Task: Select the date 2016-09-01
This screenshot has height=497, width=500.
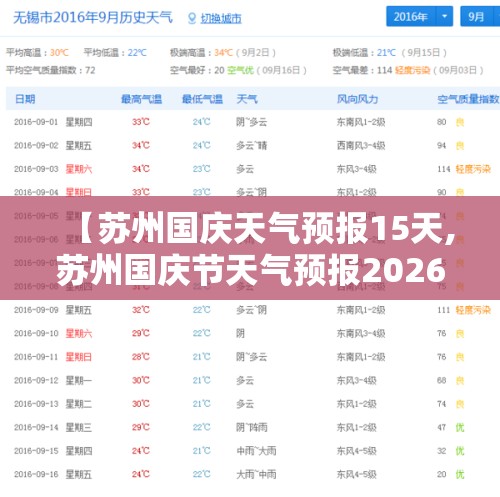Action: tap(36, 122)
